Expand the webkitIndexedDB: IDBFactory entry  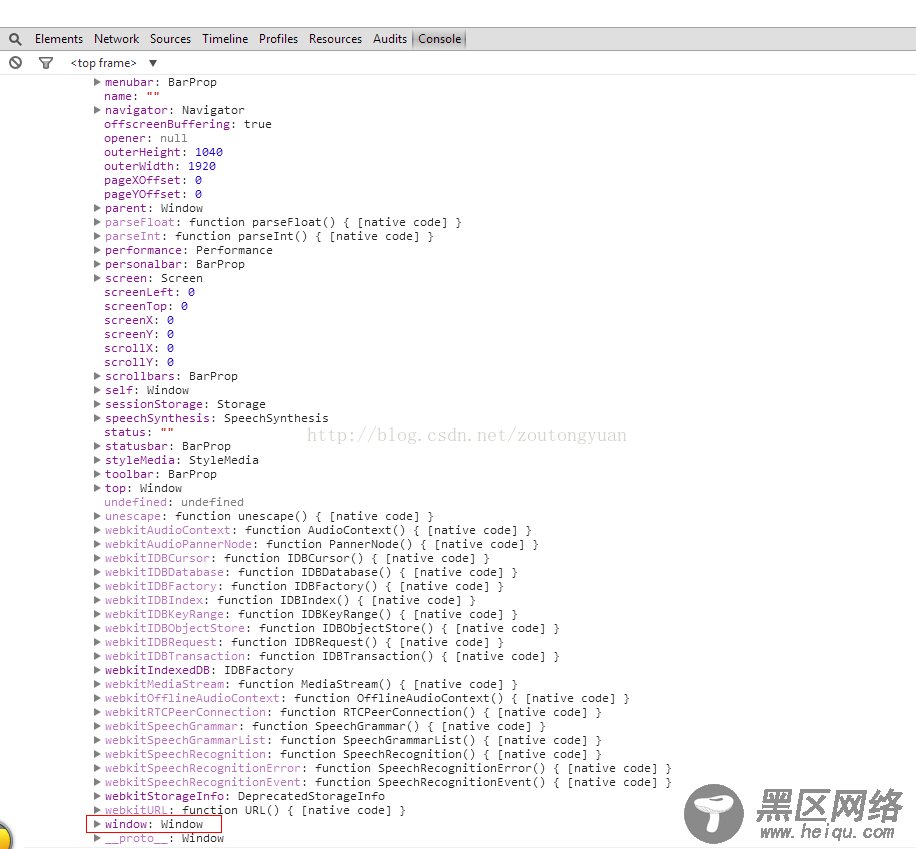pos(97,670)
